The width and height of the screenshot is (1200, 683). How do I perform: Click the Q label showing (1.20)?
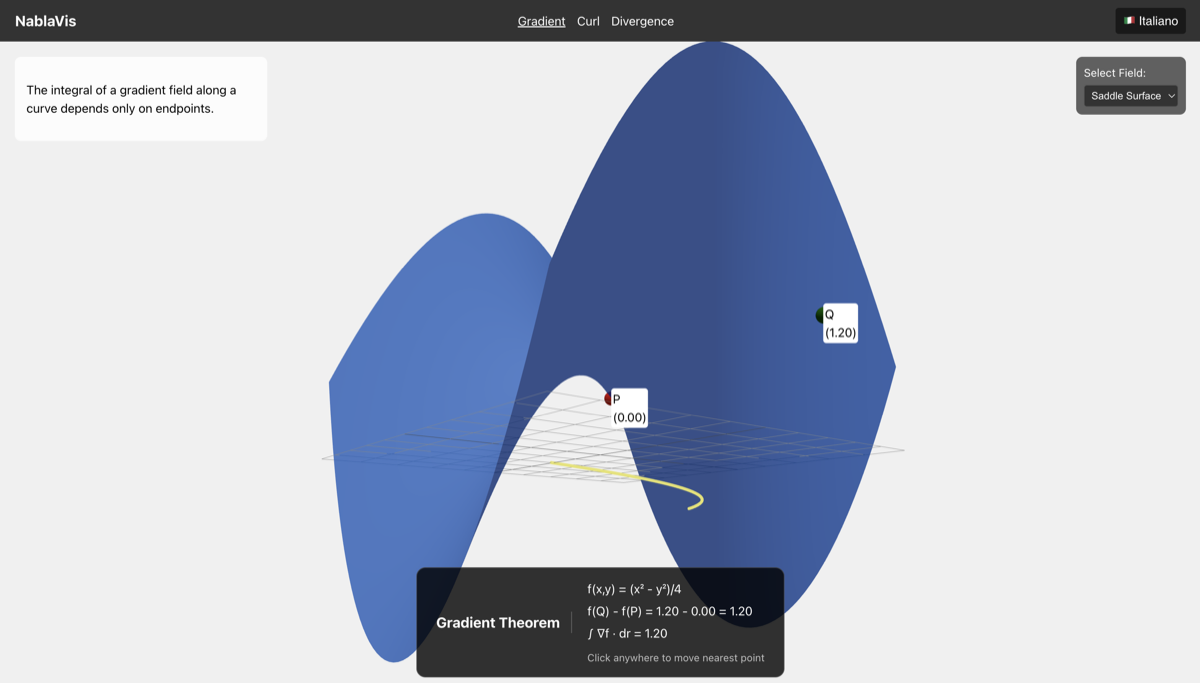click(840, 322)
